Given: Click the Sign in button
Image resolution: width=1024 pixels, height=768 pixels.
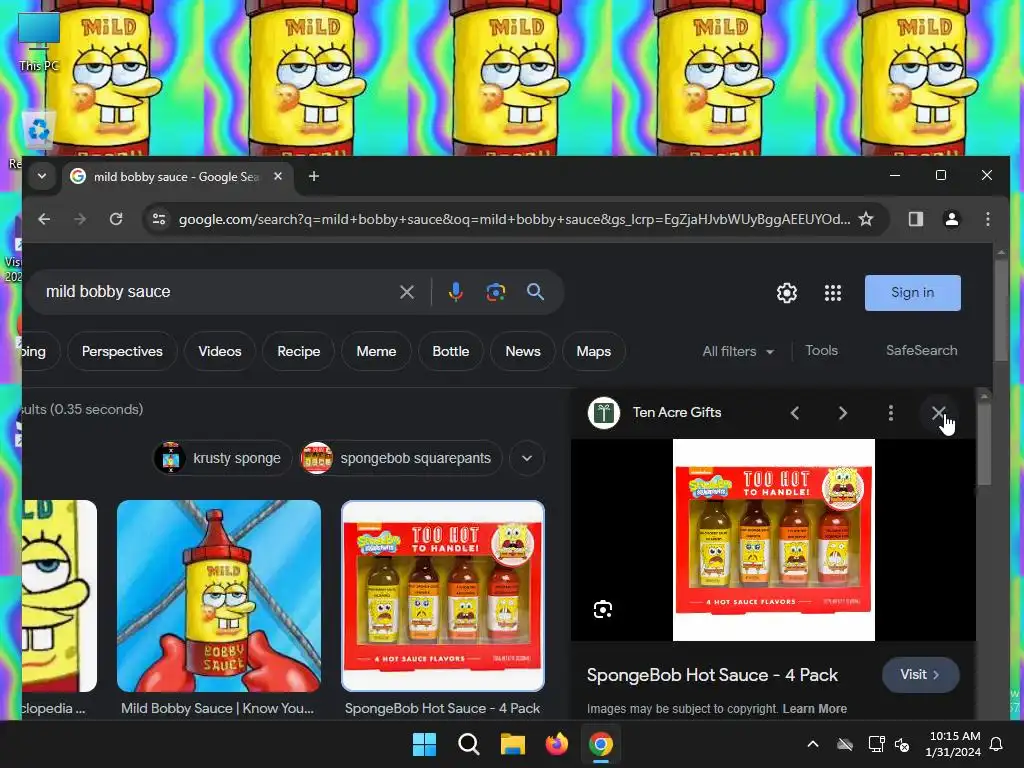Looking at the screenshot, I should [912, 293].
